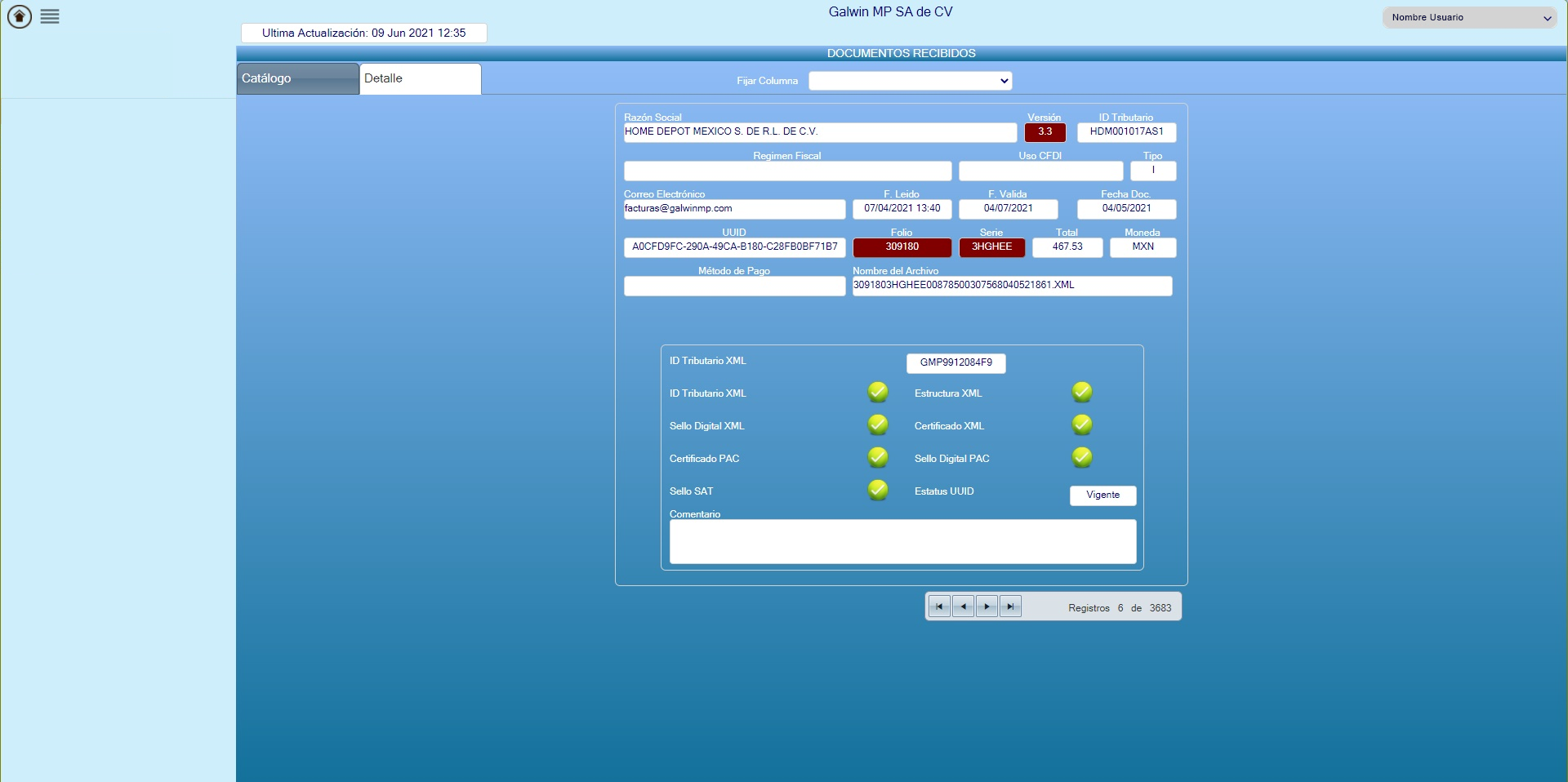Click the DOCUMENTOS RECIBIDOS header
This screenshot has width=1568, height=782.
[x=902, y=53]
